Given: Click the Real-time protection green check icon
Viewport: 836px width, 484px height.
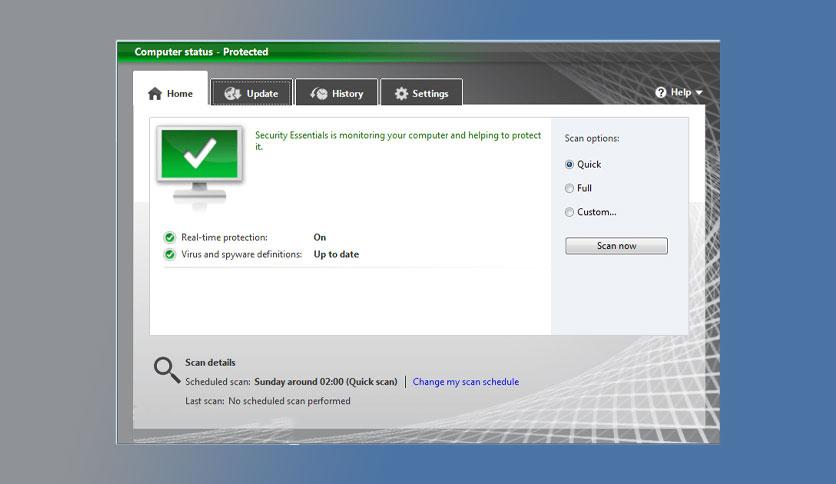Looking at the screenshot, I should click(170, 238).
